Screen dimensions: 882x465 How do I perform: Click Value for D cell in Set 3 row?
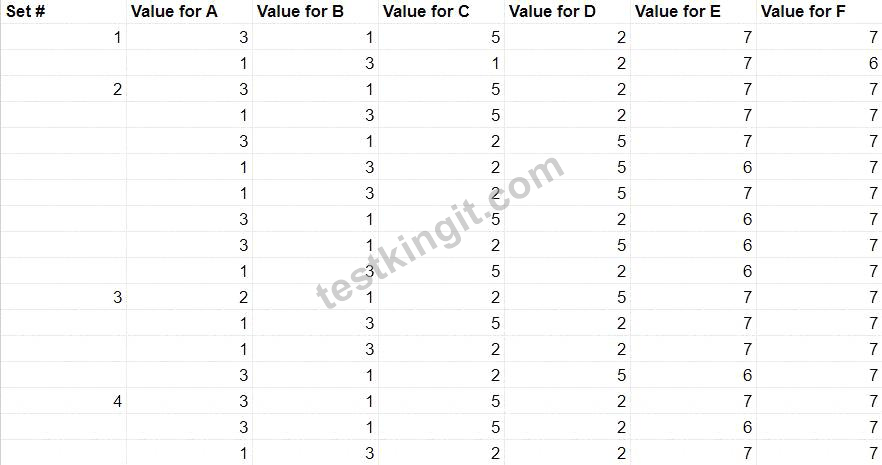(x=567, y=297)
